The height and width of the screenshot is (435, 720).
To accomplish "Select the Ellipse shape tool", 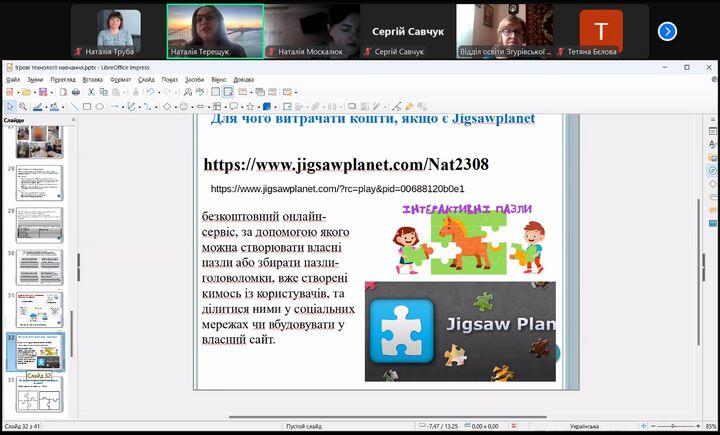I will click(100, 107).
